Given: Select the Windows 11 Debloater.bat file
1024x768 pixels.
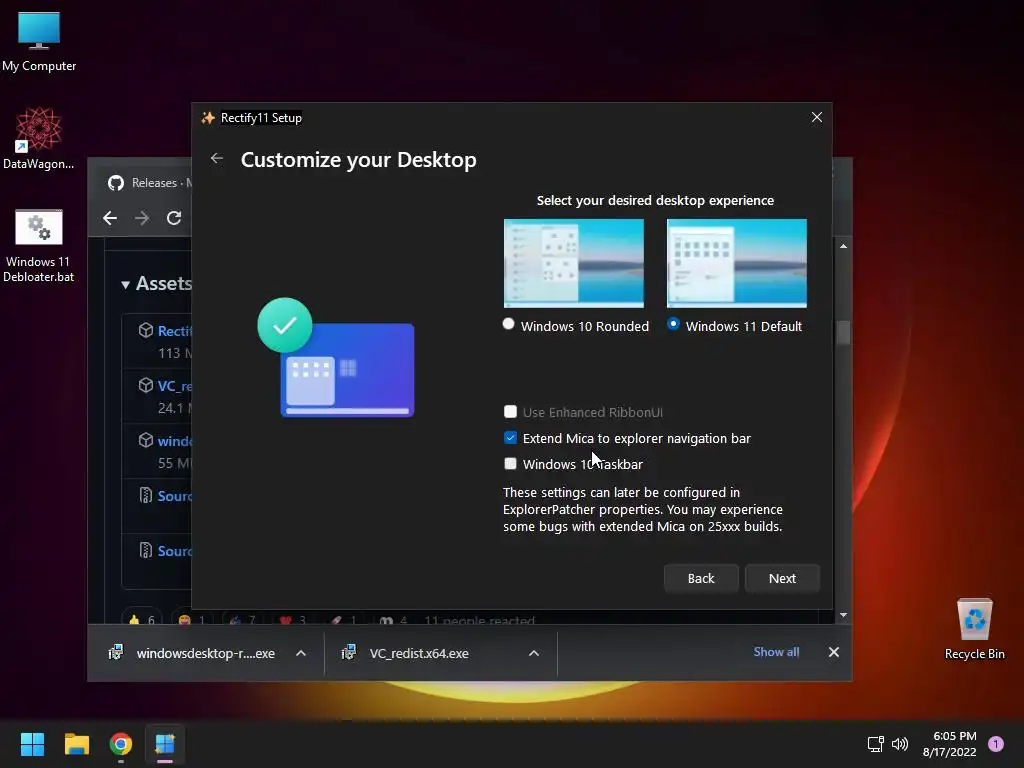Looking at the screenshot, I should 39,246.
